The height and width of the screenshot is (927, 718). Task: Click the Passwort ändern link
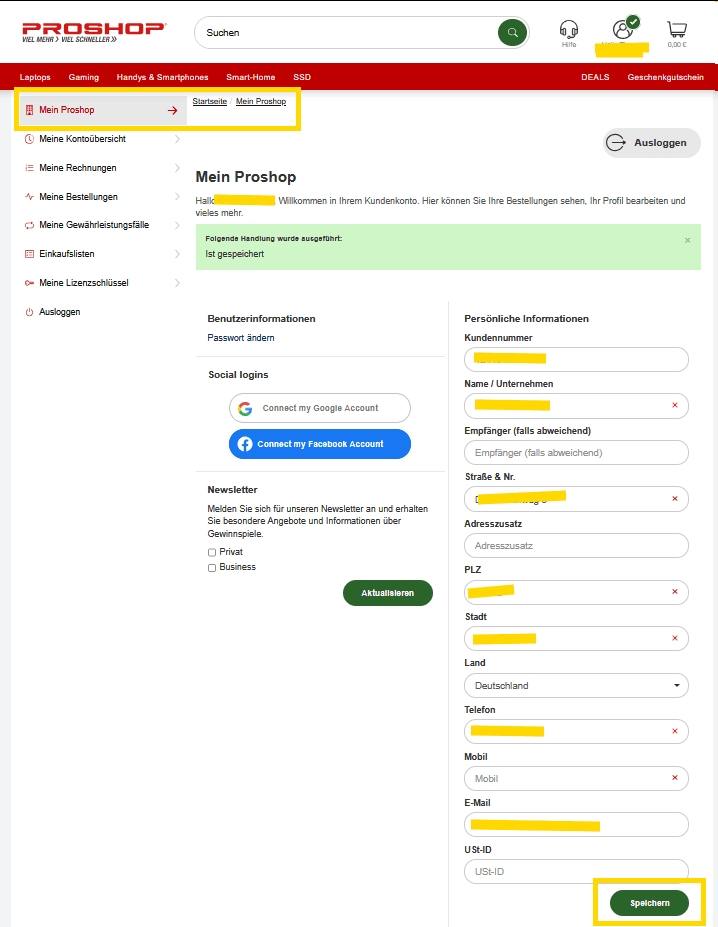(x=241, y=338)
